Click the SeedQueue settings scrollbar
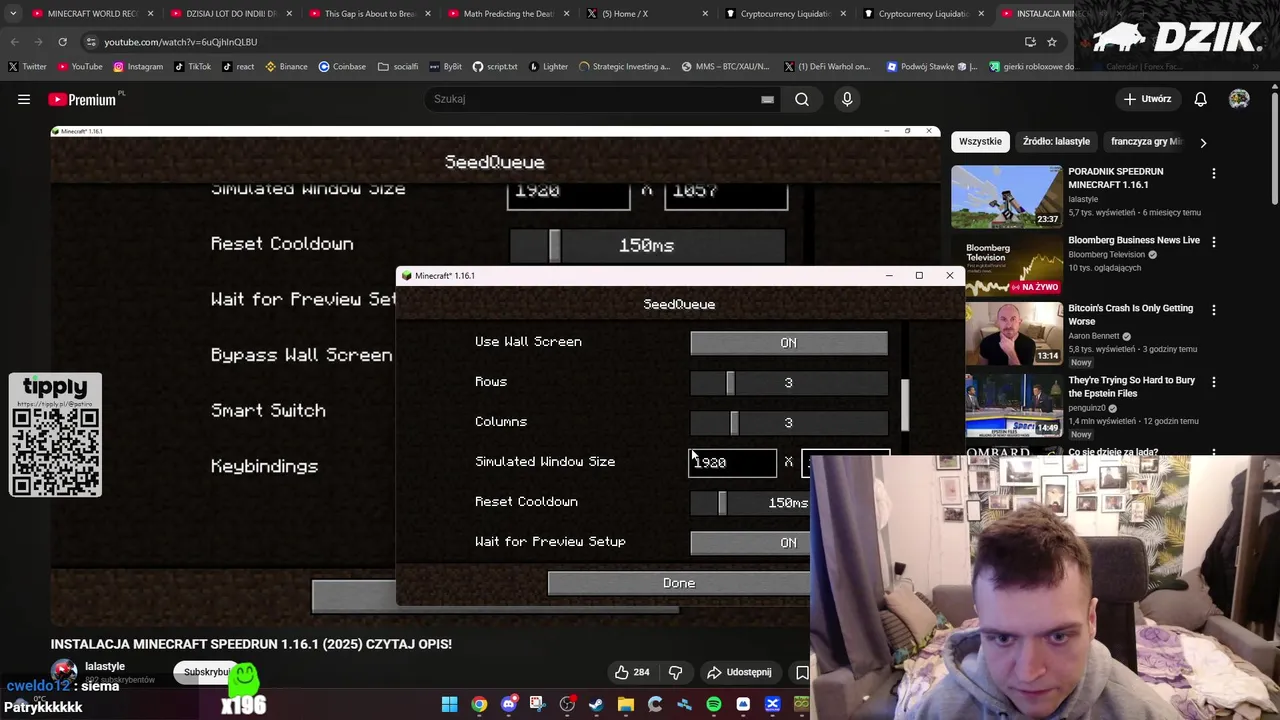 coord(905,405)
